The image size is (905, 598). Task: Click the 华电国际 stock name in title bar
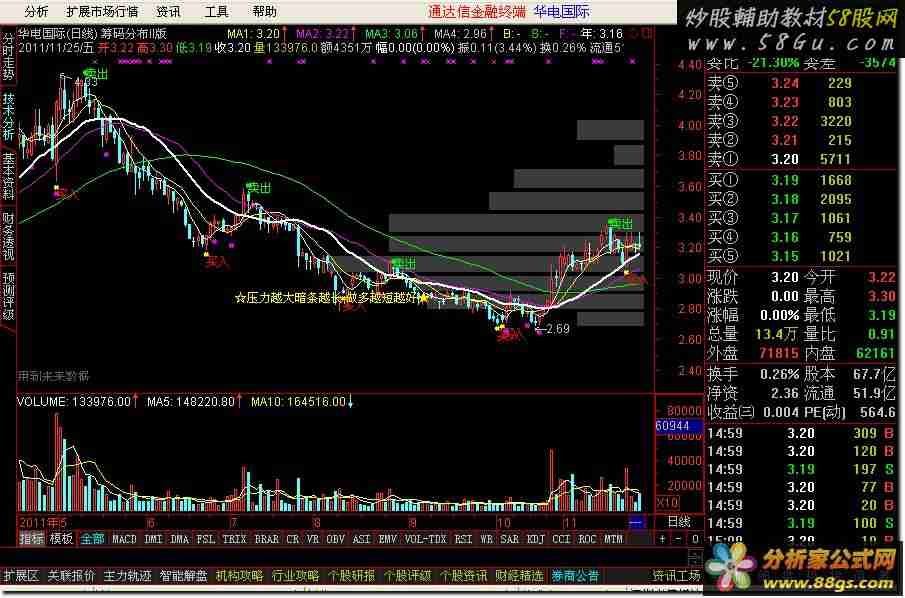(x=562, y=12)
